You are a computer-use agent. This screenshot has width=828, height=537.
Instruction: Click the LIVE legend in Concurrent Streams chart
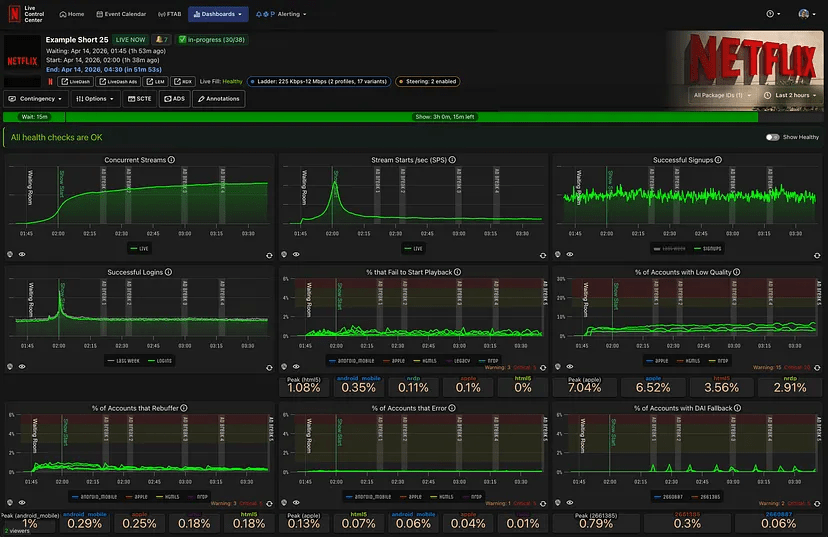(139, 248)
